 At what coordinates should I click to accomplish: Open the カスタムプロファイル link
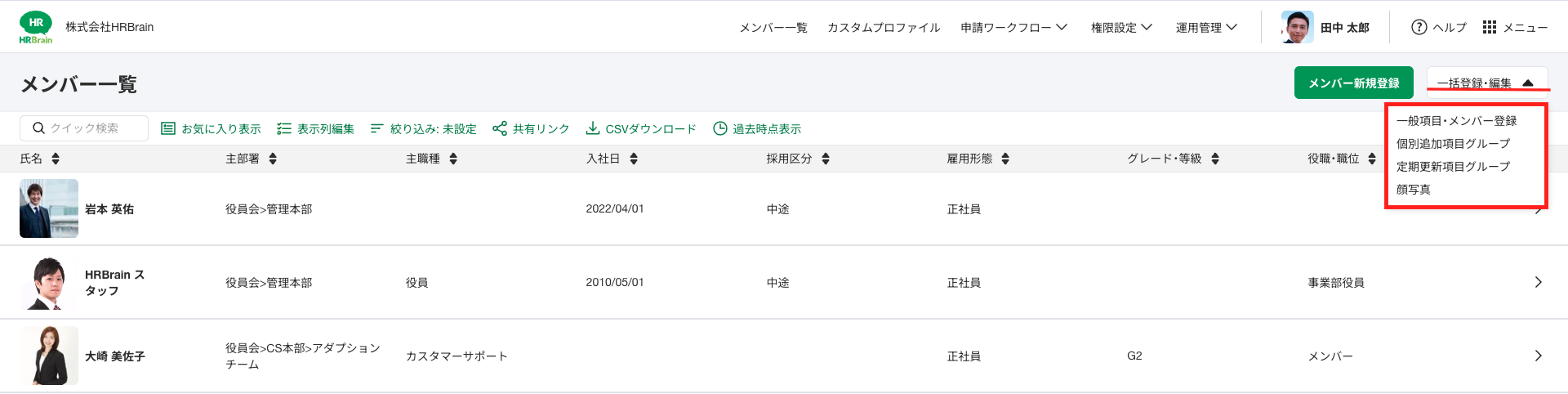click(884, 27)
